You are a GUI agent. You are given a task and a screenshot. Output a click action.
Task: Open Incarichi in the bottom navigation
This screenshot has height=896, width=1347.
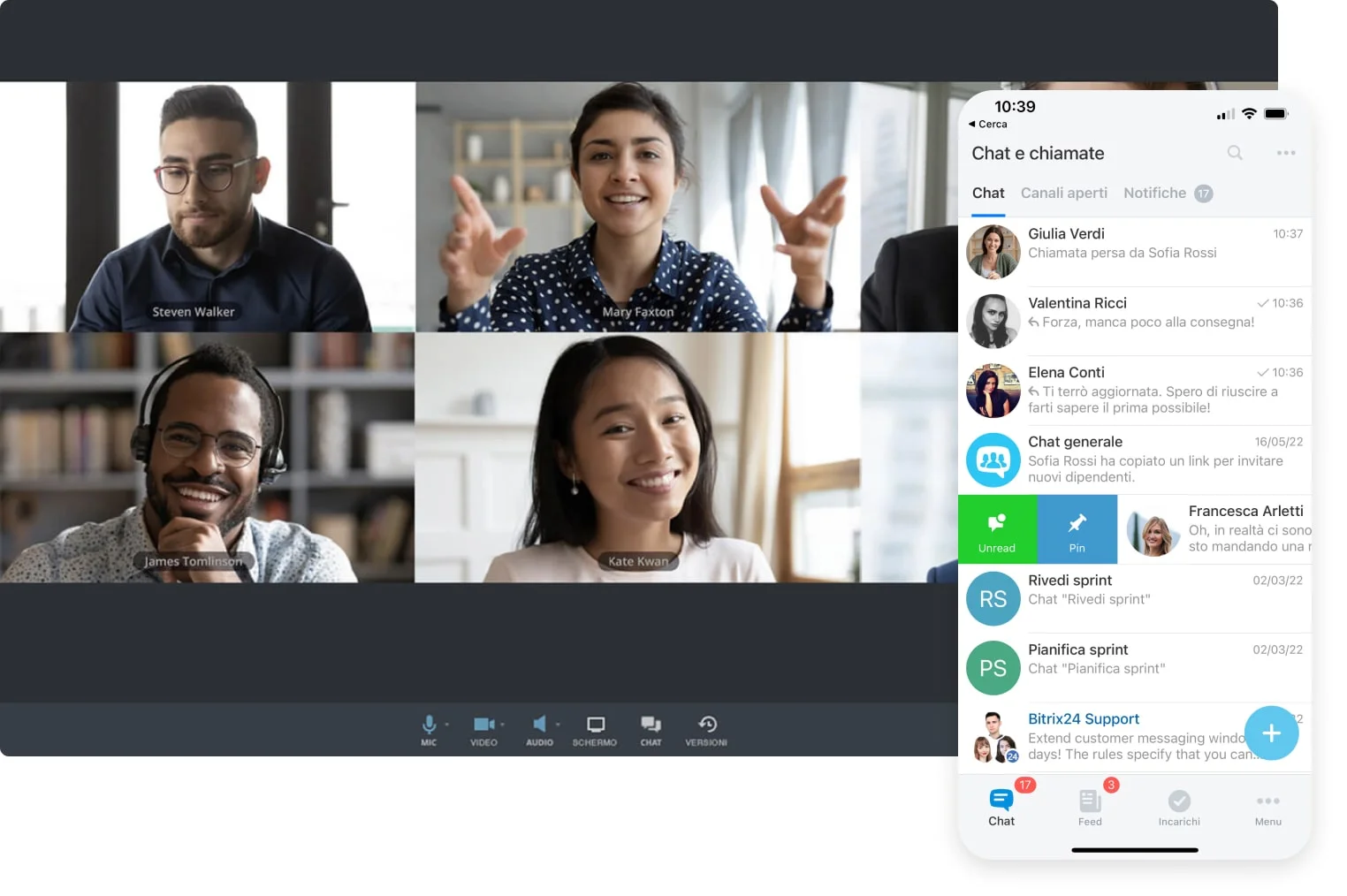point(1179,807)
